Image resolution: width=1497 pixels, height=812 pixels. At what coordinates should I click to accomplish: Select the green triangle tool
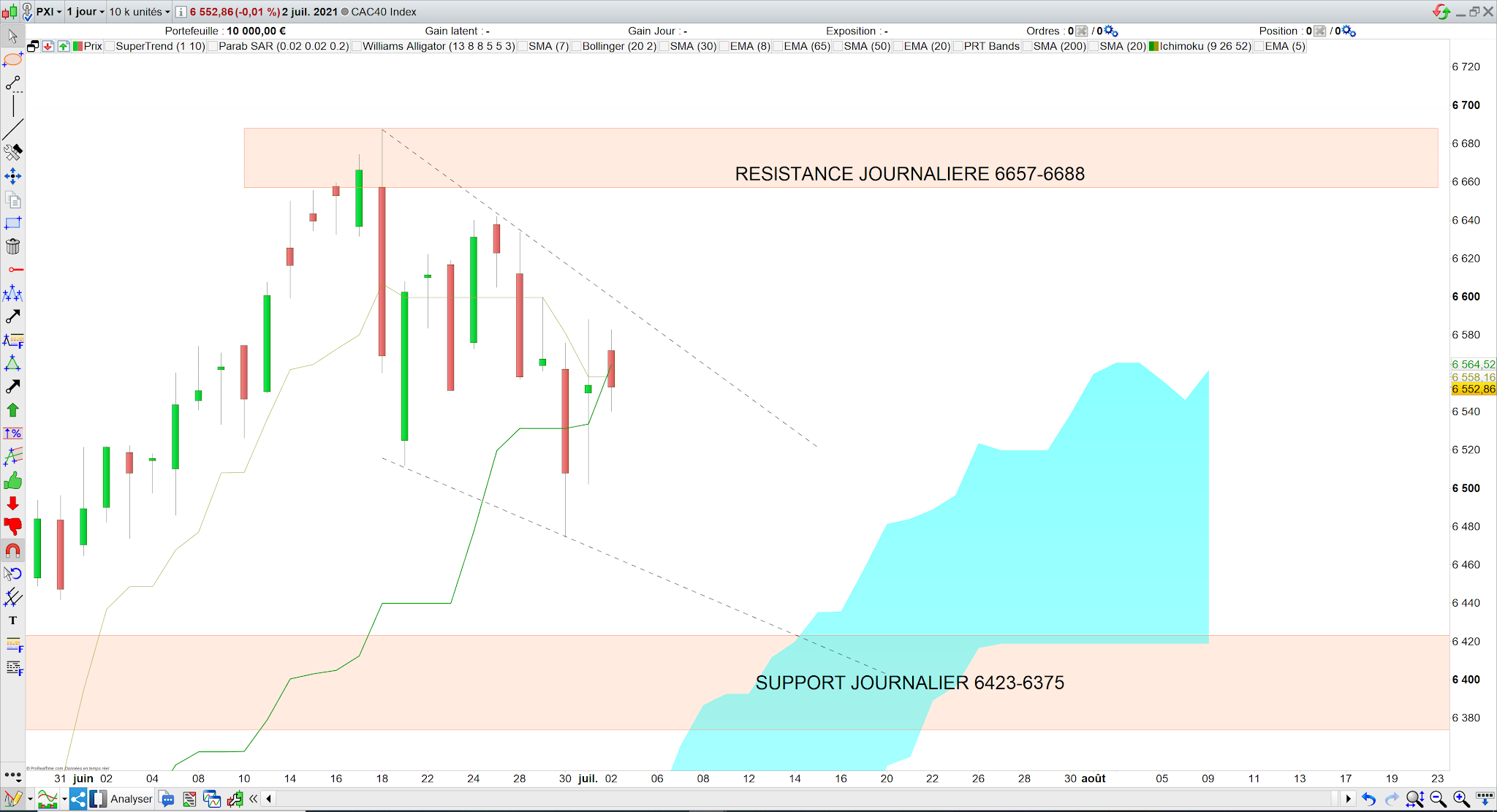pyautogui.click(x=12, y=363)
